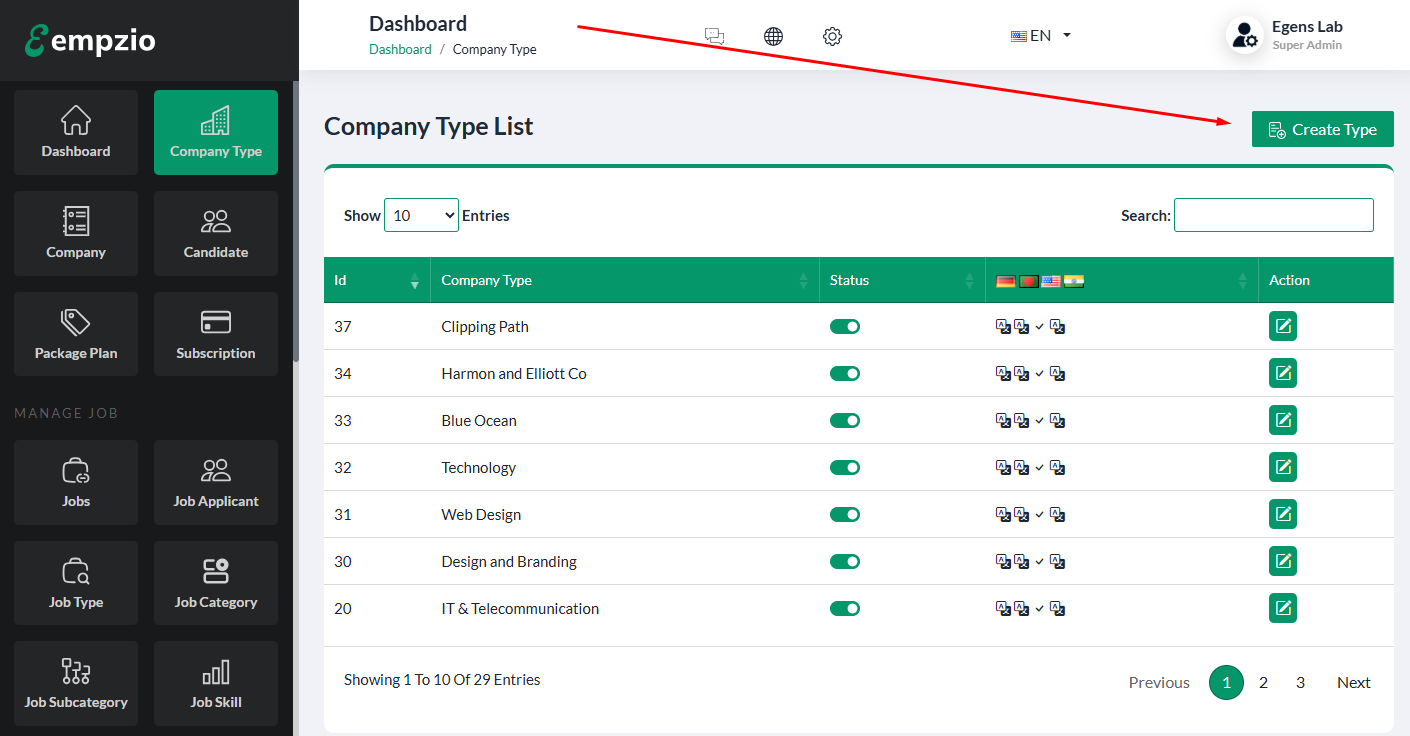Open the Show entries dropdown

pos(421,215)
